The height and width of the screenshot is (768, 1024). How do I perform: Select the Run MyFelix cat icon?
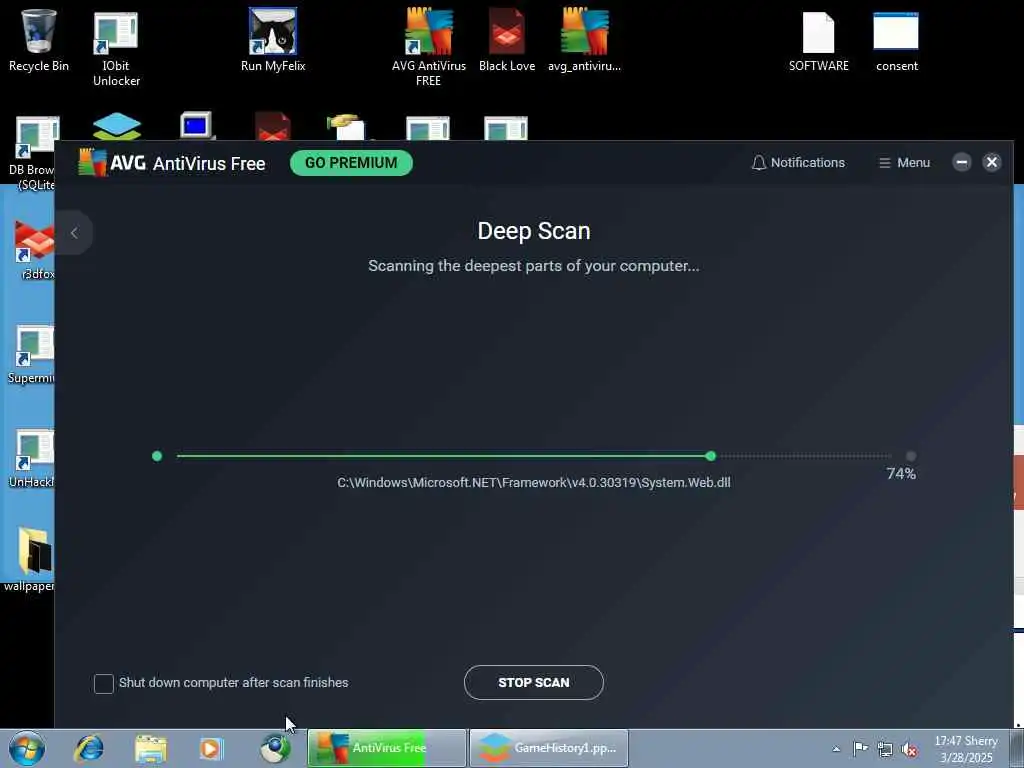tap(273, 40)
